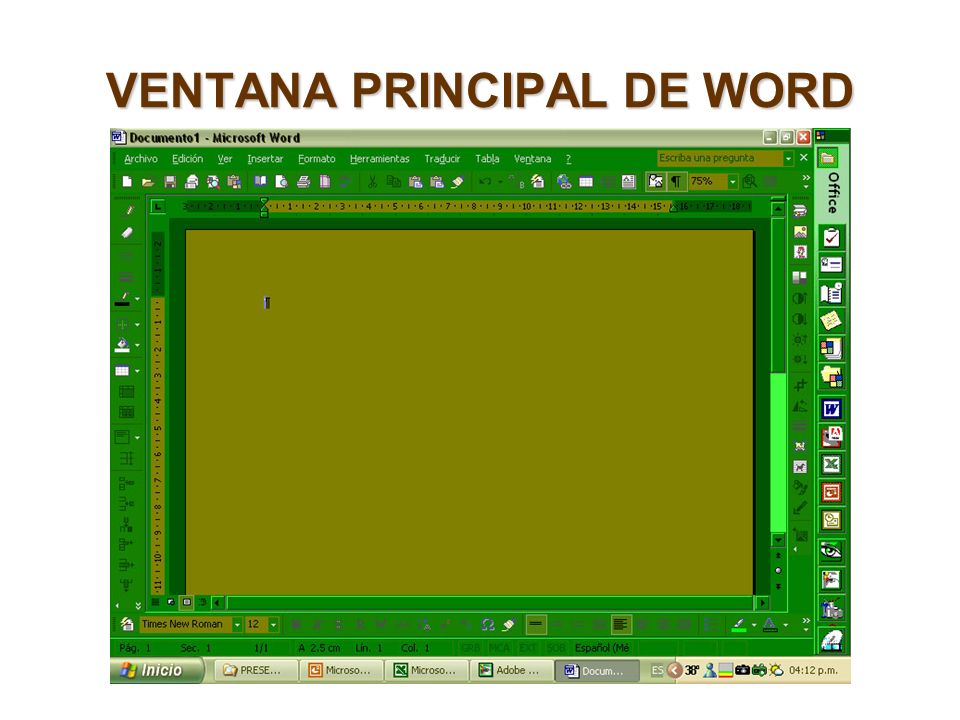Click the New Task checkmark clipboard icon
This screenshot has width=960, height=720.
pos(831,237)
